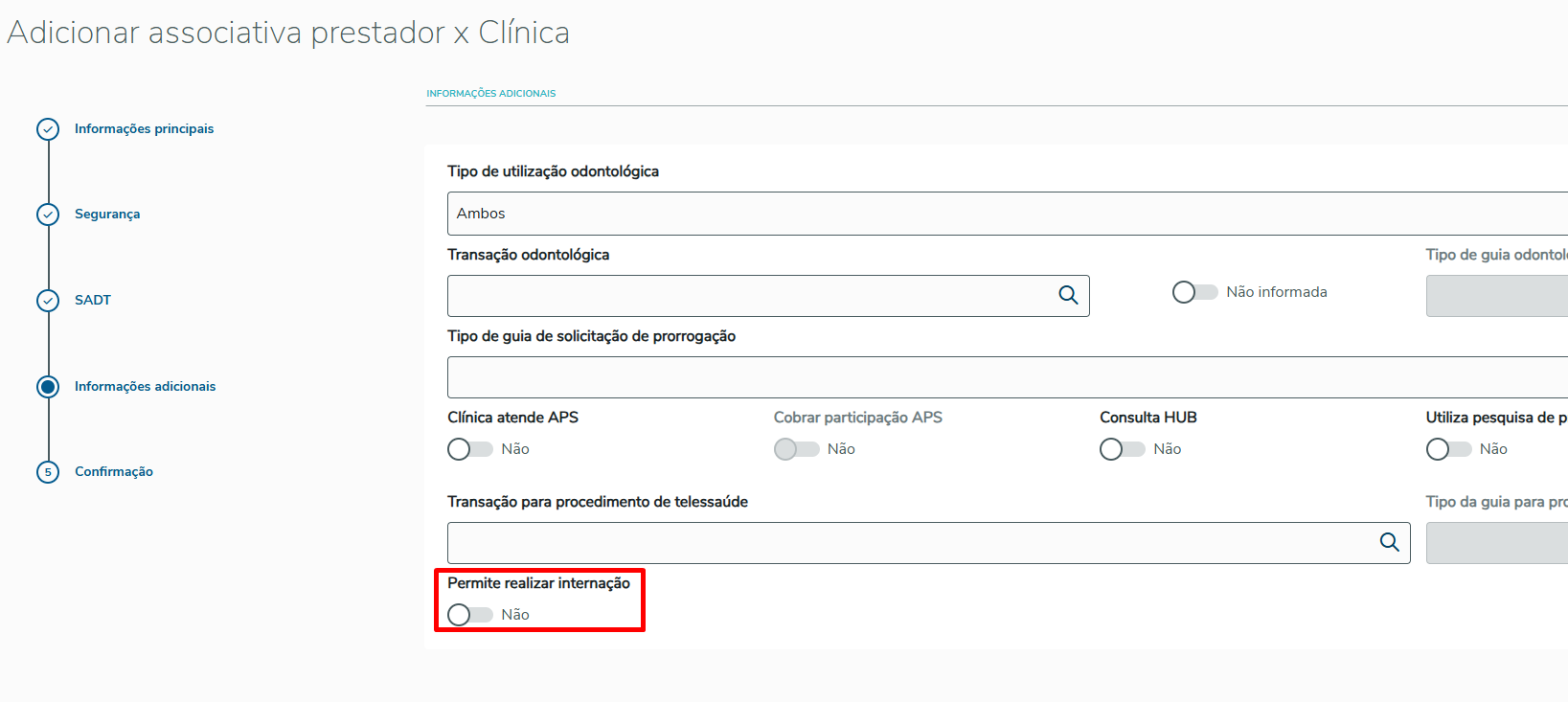This screenshot has height=702, width=1568.
Task: Click the Transação odontológica search magnifier icon
Action: pyautogui.click(x=1068, y=295)
